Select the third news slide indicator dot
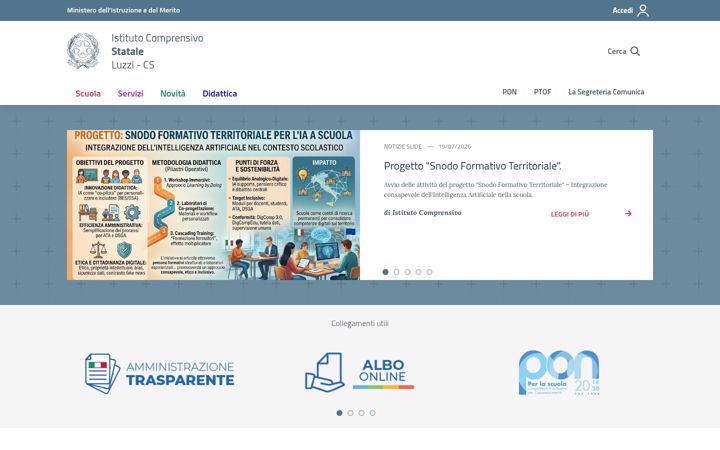 (x=407, y=272)
